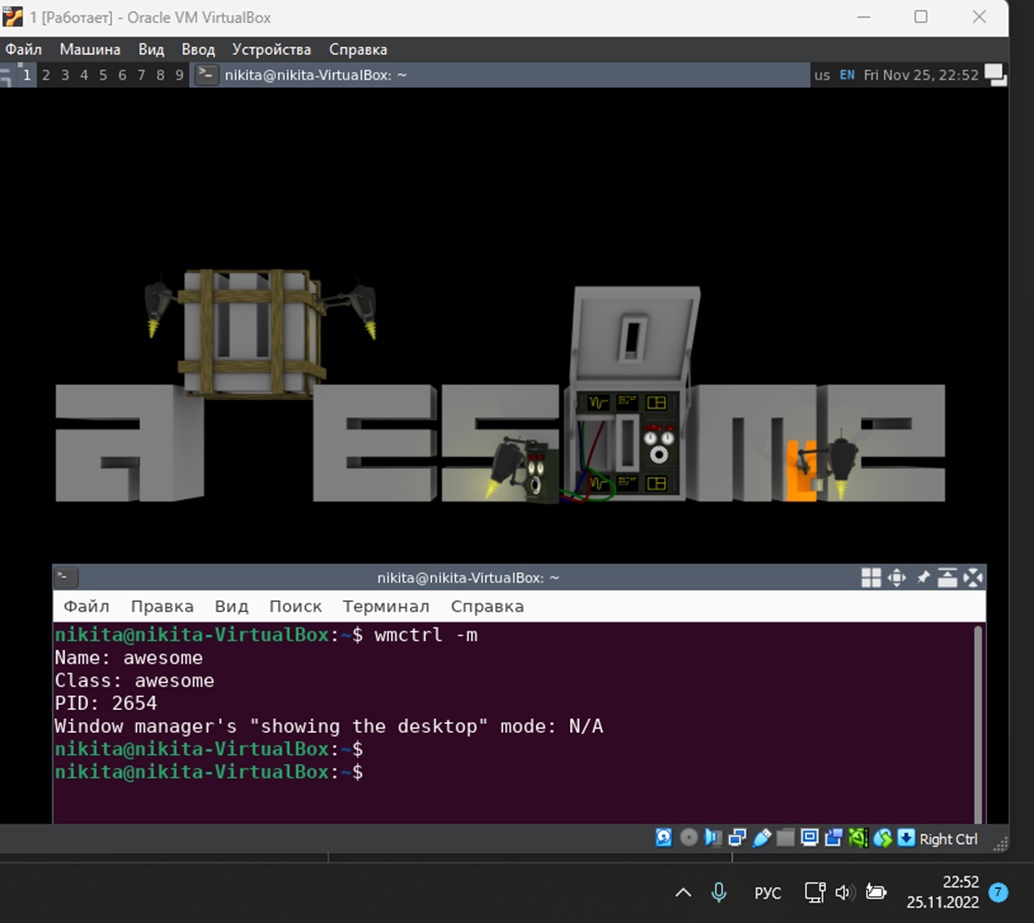Open the terminal's Файл menu

86,606
